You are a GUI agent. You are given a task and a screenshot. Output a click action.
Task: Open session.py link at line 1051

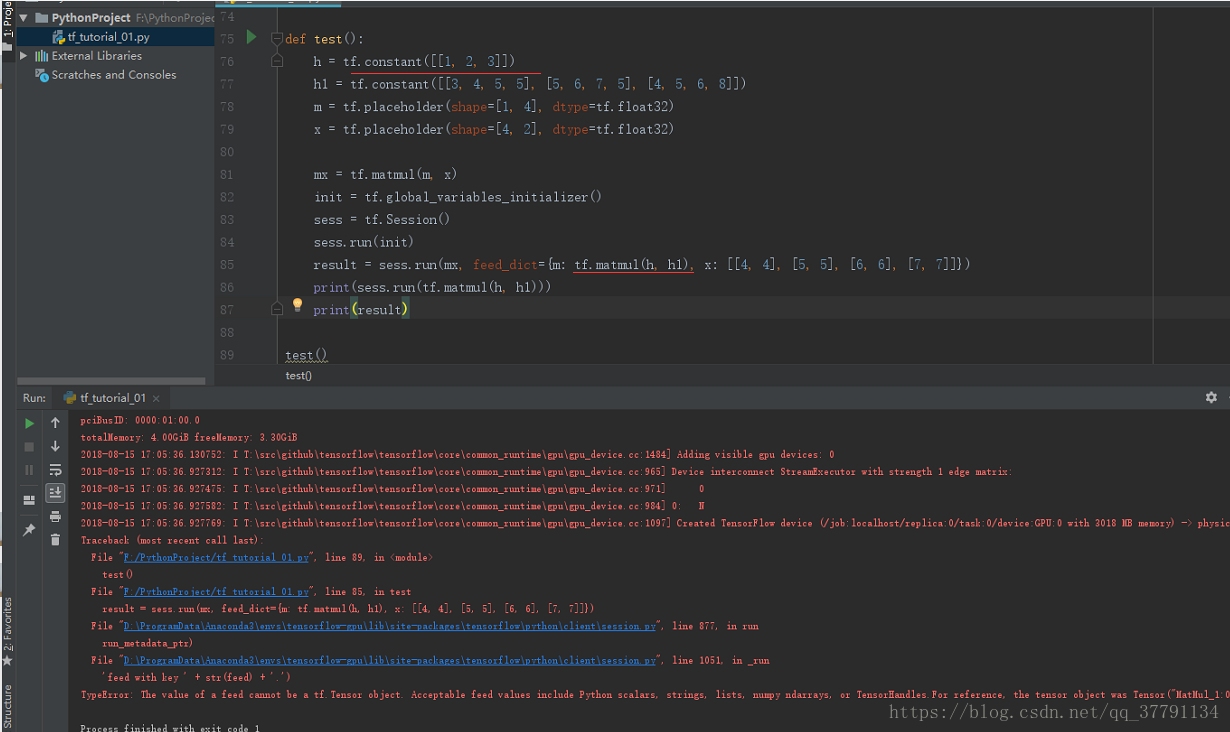(x=388, y=660)
